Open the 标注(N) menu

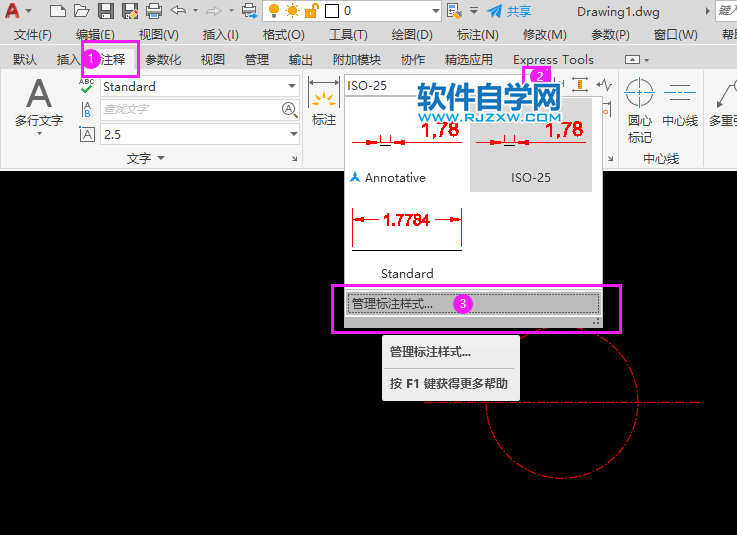coord(478,35)
